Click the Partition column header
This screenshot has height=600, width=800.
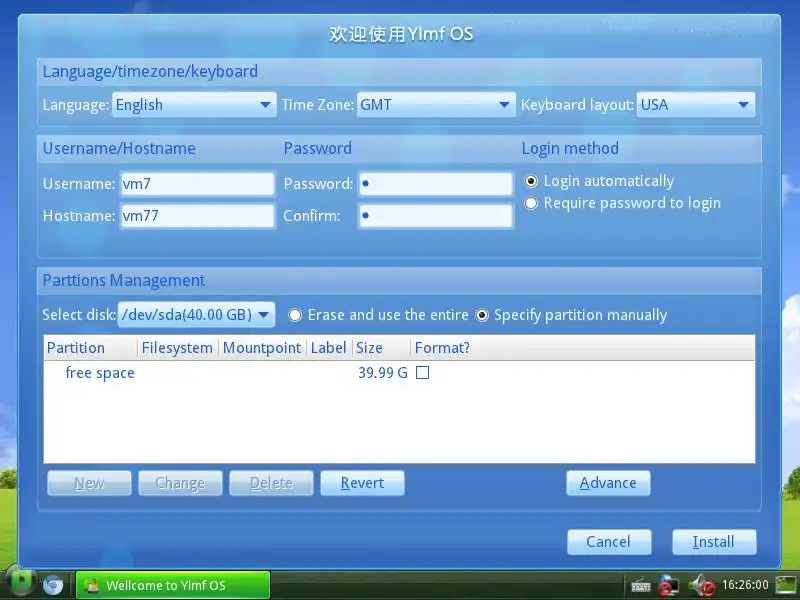91,348
